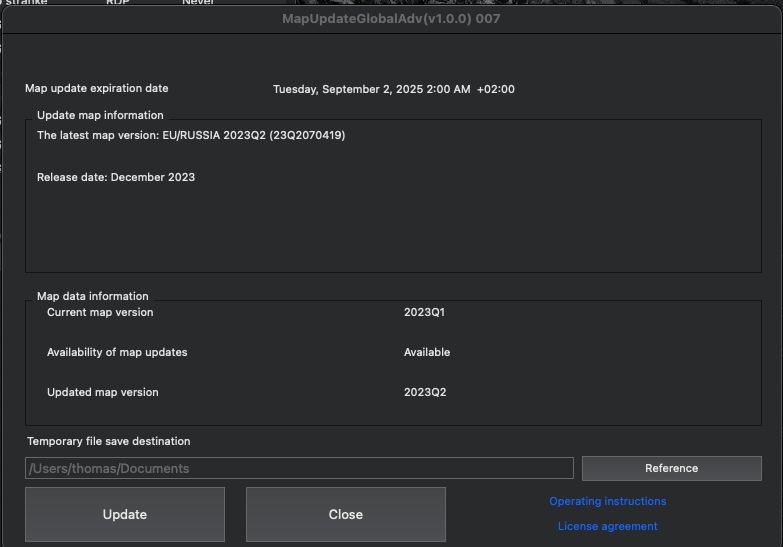The width and height of the screenshot is (783, 547).
Task: Click the Current map version value 2023Q1
Action: pyautogui.click(x=424, y=312)
